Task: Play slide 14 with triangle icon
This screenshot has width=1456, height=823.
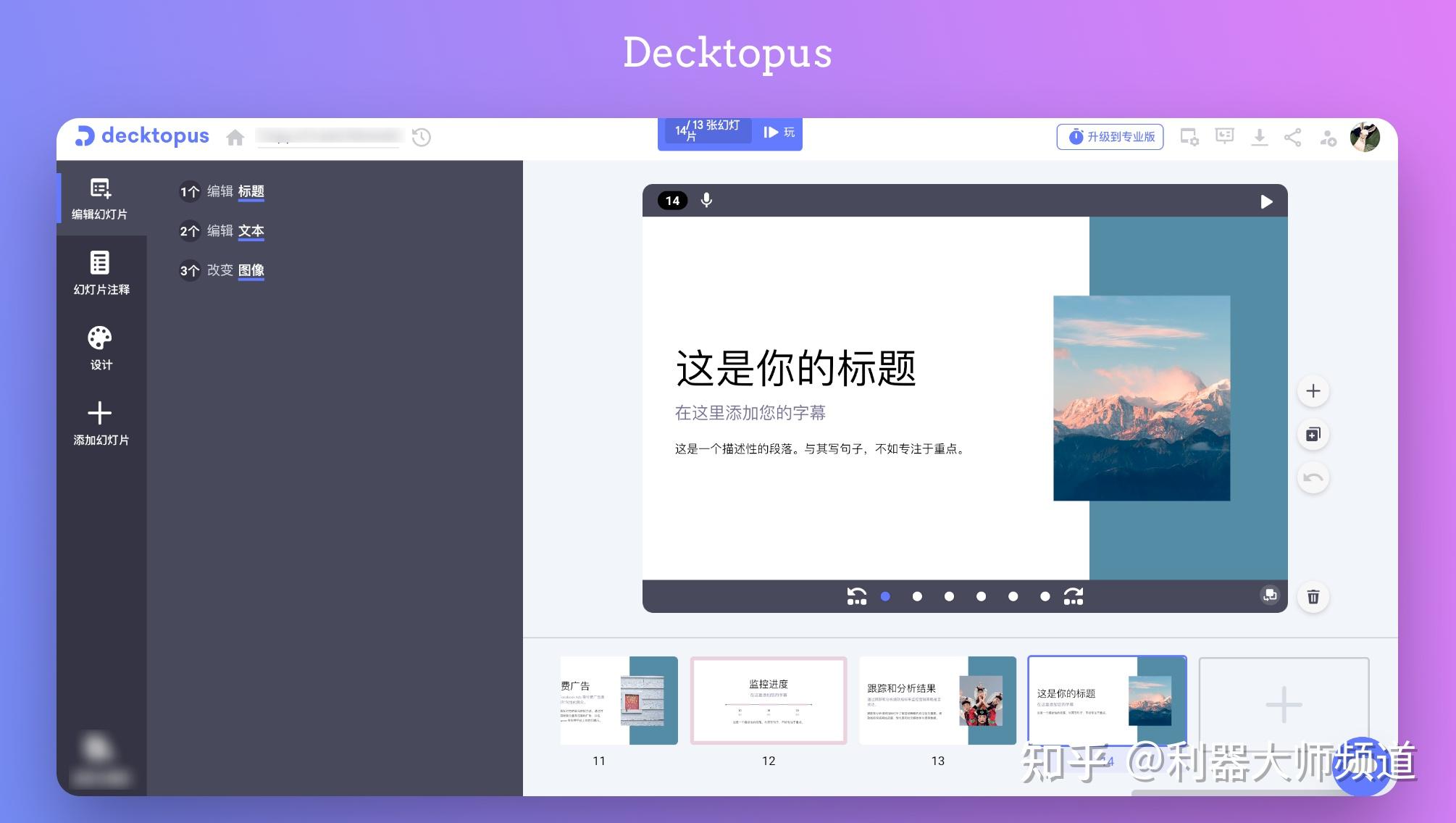Action: tap(1265, 201)
